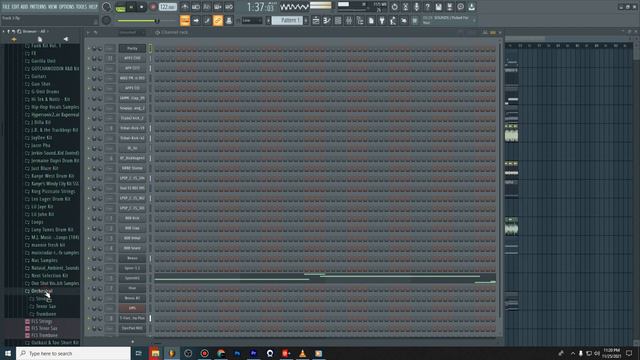Open the VLC cone icon in taskbar
The height and width of the screenshot is (360, 640).
(x=302, y=353)
